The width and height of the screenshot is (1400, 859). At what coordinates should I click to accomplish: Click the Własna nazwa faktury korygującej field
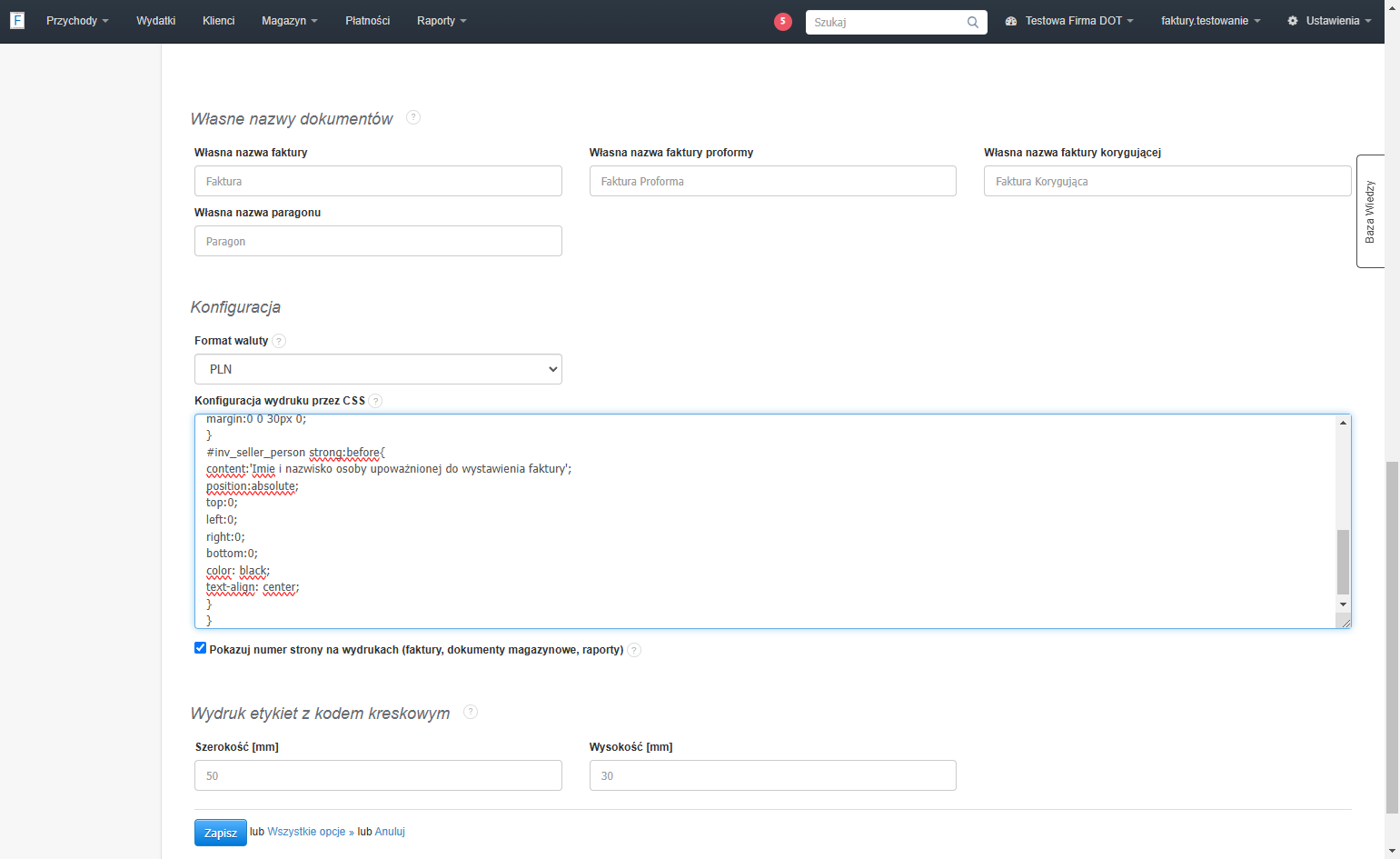(x=1167, y=181)
